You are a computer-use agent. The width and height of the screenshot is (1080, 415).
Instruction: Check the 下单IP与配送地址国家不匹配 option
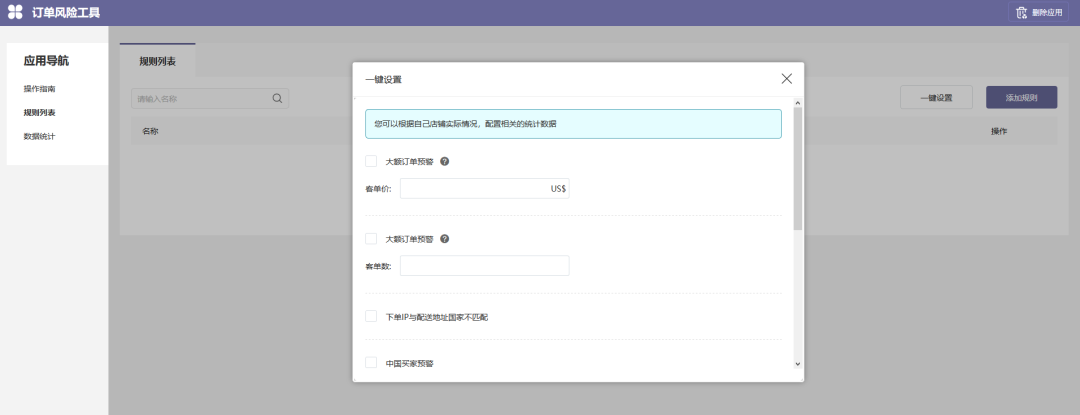coord(371,316)
